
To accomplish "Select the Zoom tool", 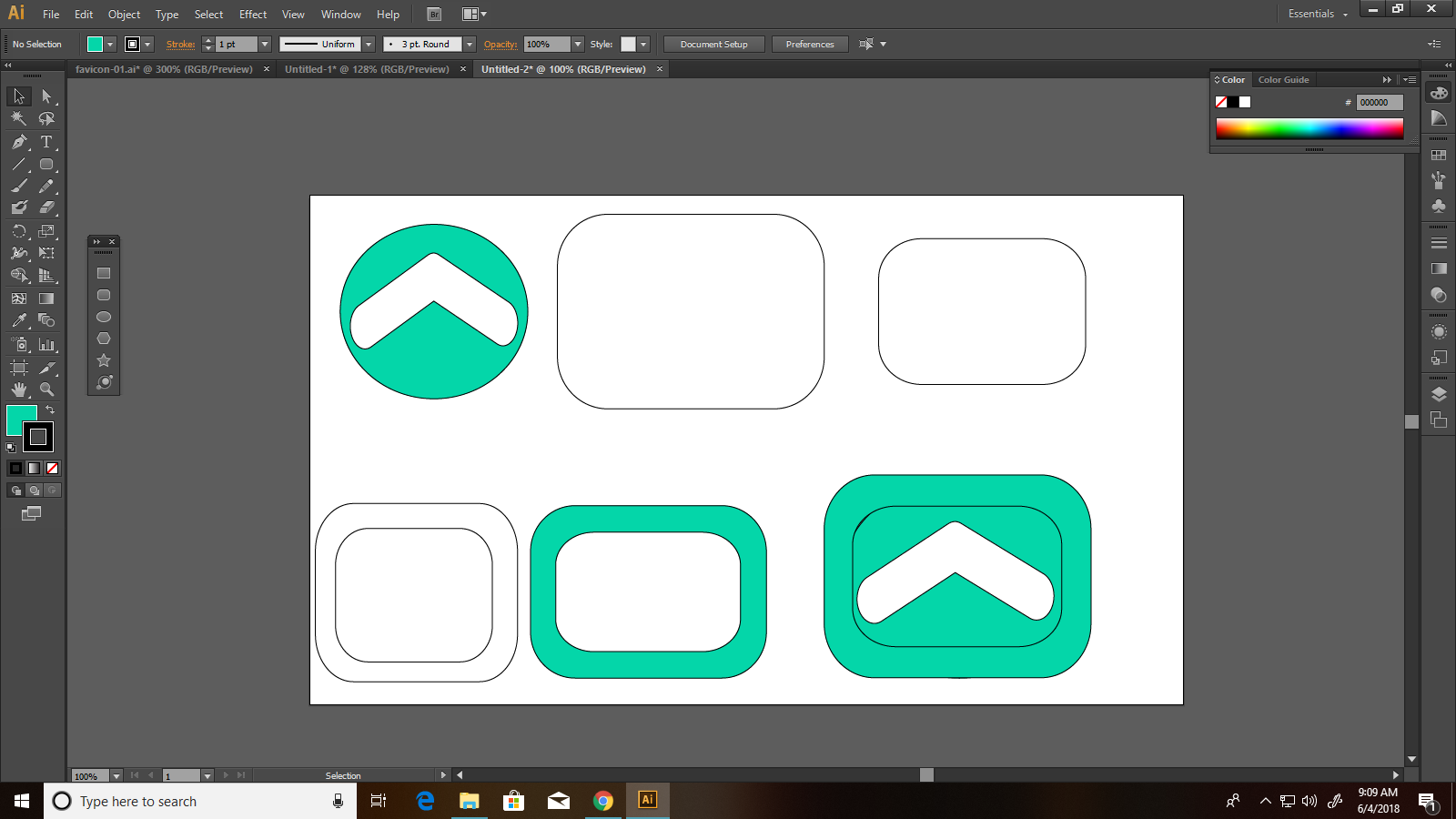I will tap(46, 388).
